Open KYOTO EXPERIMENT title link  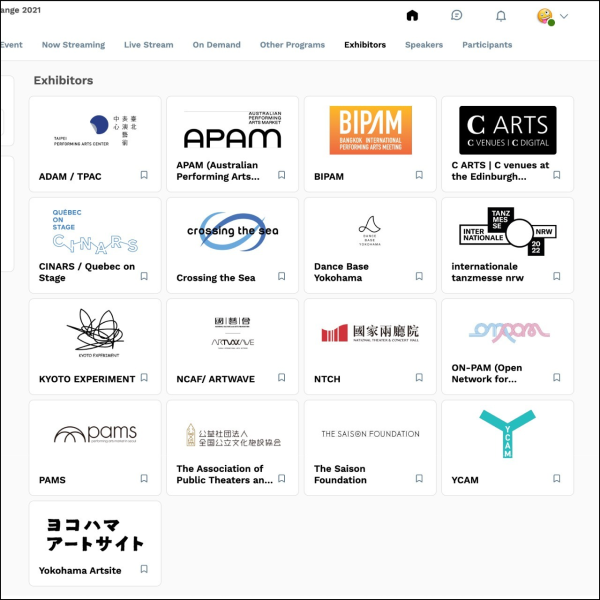[x=87, y=379]
